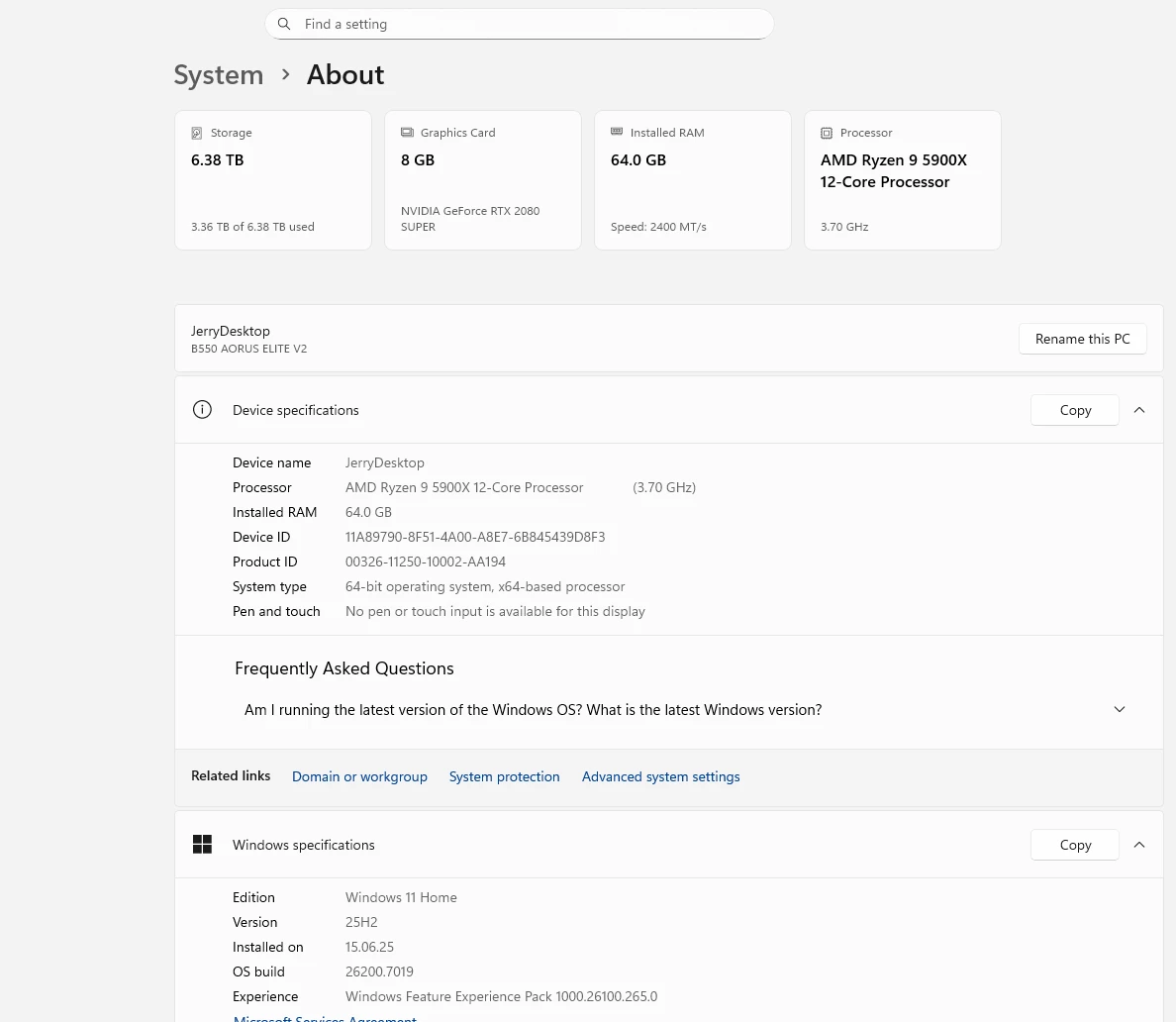The height and width of the screenshot is (1022, 1176).
Task: Open the Domain or workgroup link
Action: 359,776
